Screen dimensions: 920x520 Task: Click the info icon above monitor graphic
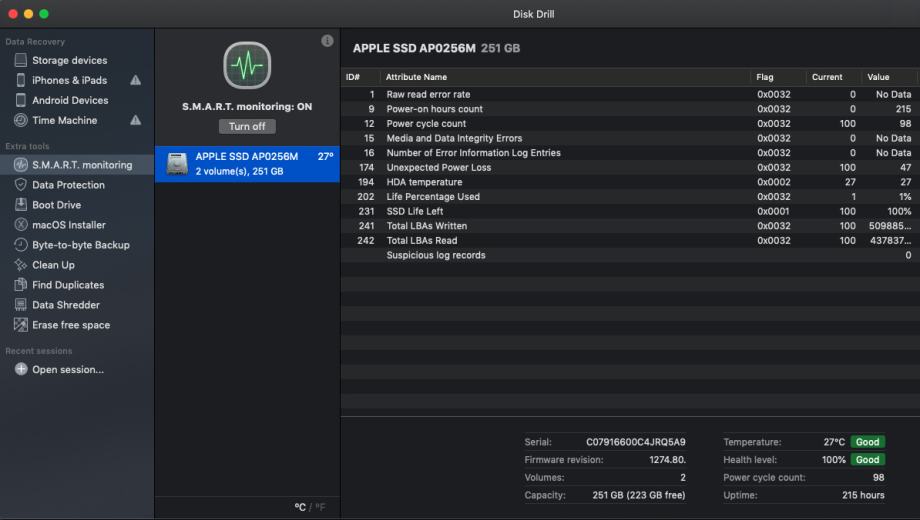tap(327, 41)
